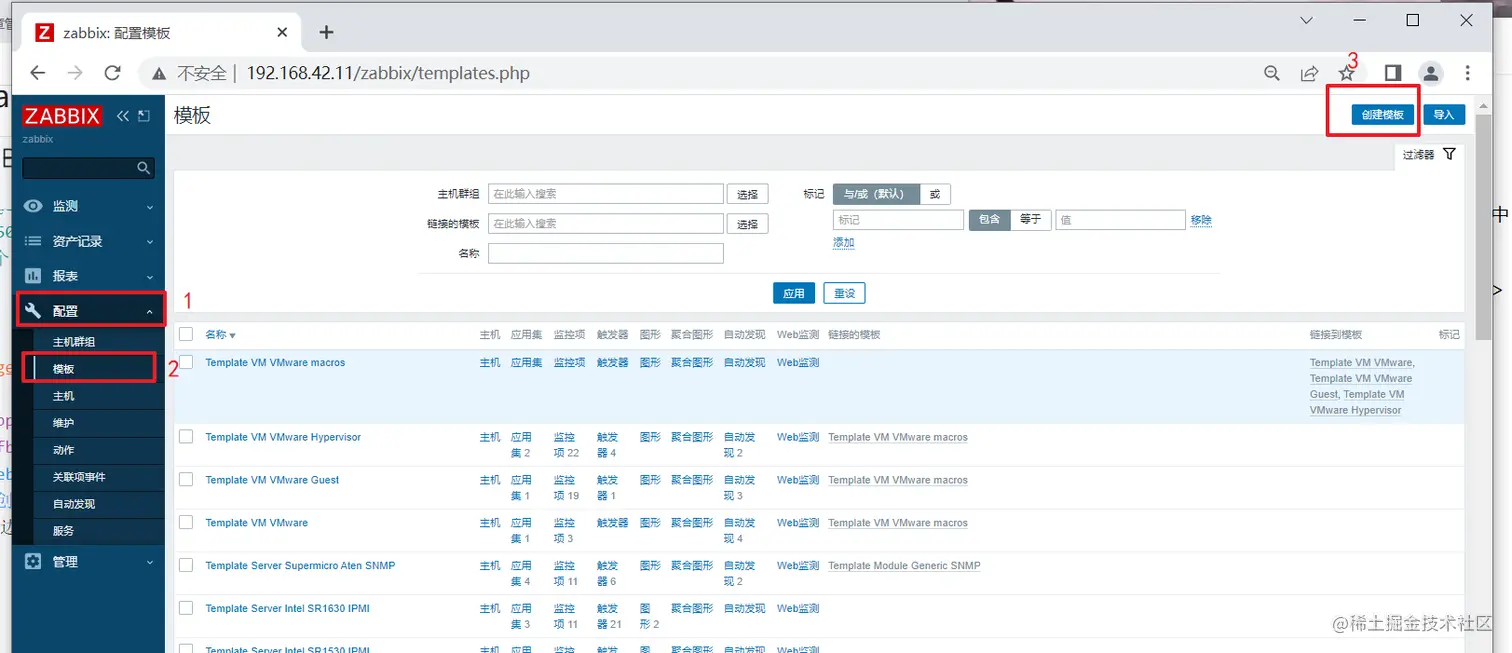The image size is (1512, 653).
Task: Open 主机群组 in sidebar
Action: pyautogui.click(x=74, y=342)
